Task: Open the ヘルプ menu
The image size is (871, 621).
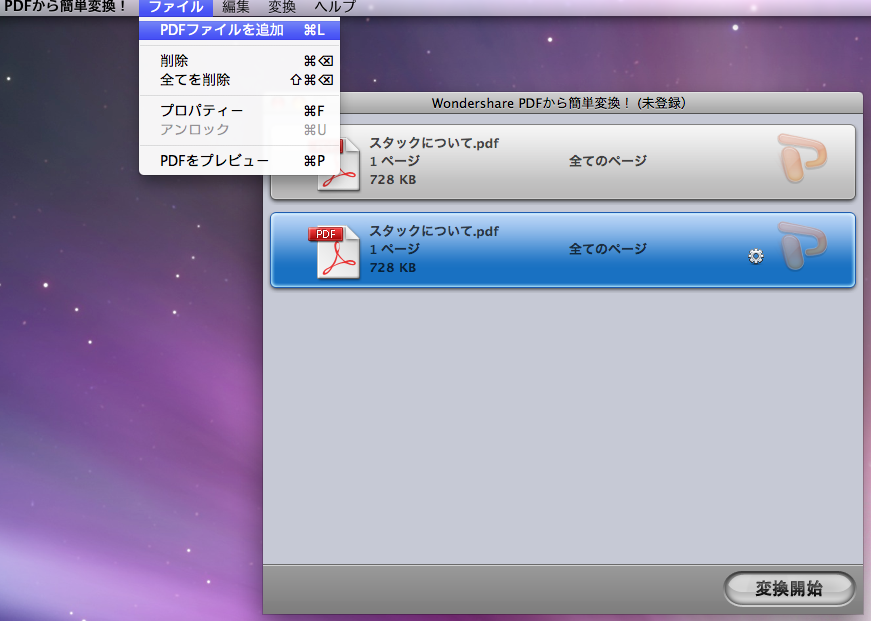Action: 334,7
